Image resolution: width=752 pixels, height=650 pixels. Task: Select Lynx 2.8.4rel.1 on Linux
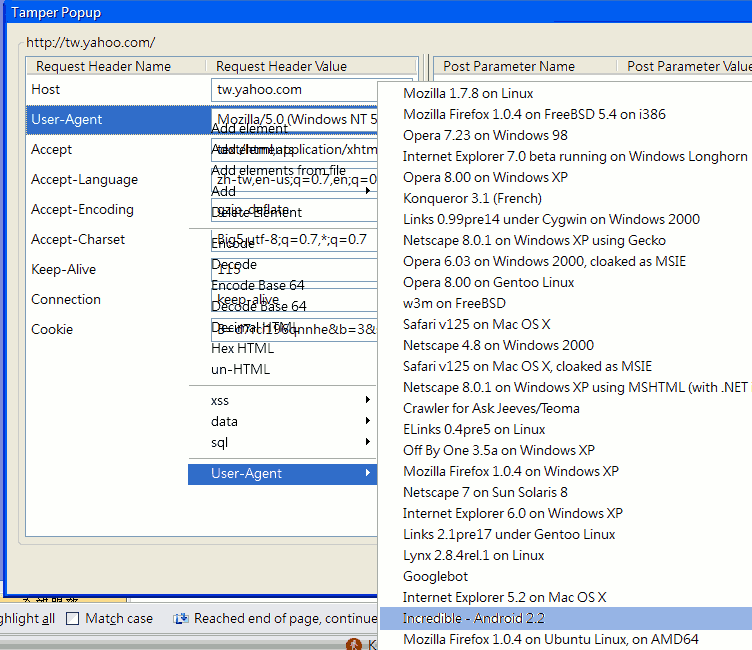tap(473, 555)
